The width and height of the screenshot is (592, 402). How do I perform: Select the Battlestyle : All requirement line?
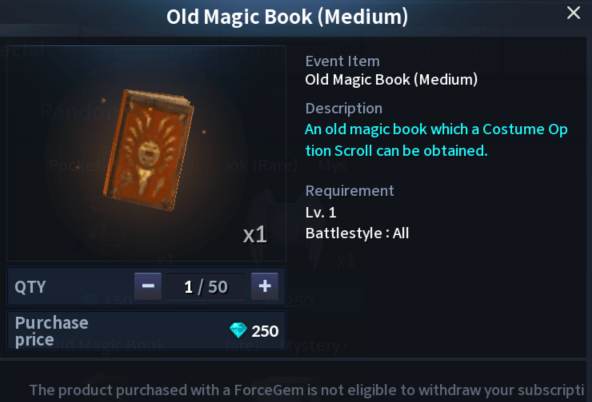click(x=357, y=233)
